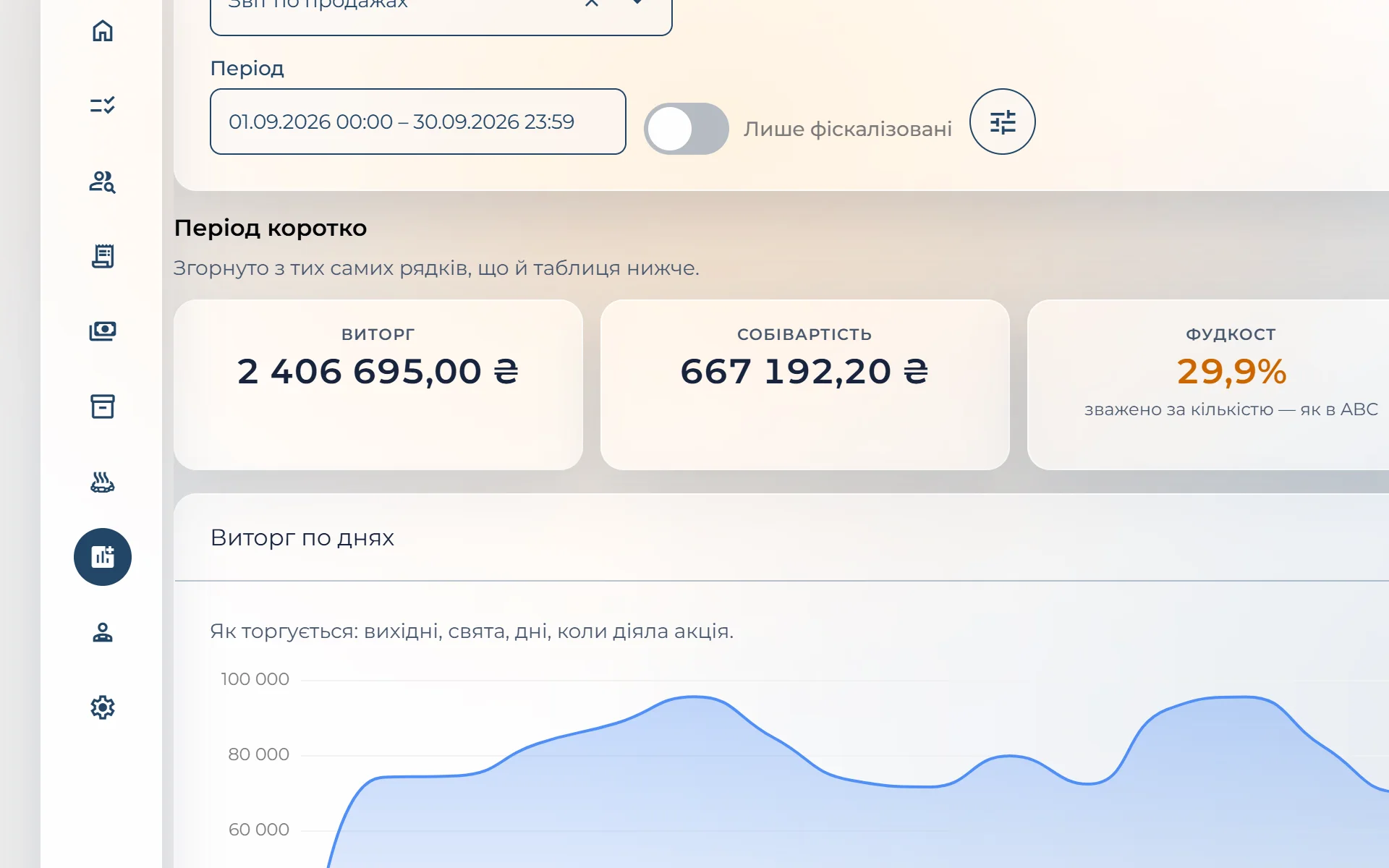Image resolution: width=1389 pixels, height=868 pixels.
Task: Click the 80 000 axis label
Action: [258, 754]
